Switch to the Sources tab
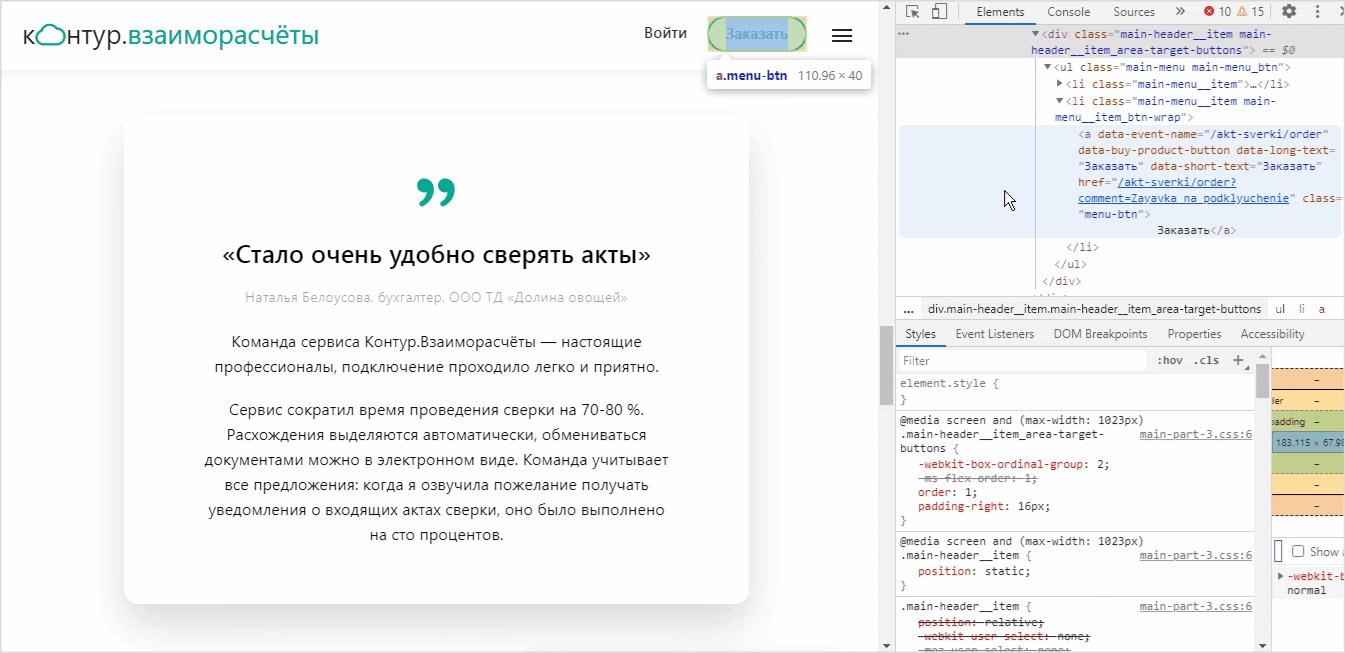Image resolution: width=1345 pixels, height=653 pixels. pos(1134,12)
